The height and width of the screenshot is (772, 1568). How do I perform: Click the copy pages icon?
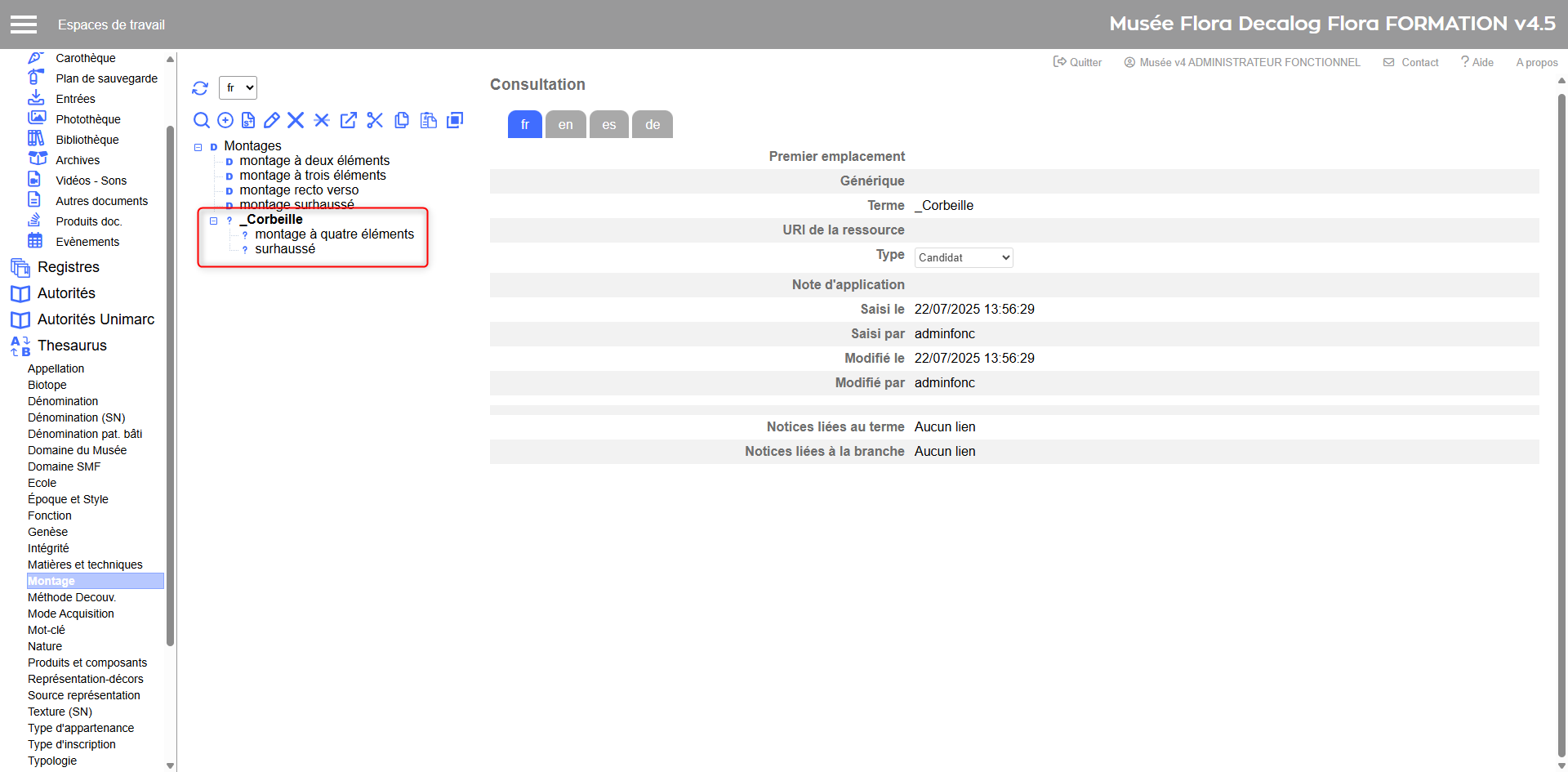pyautogui.click(x=402, y=121)
